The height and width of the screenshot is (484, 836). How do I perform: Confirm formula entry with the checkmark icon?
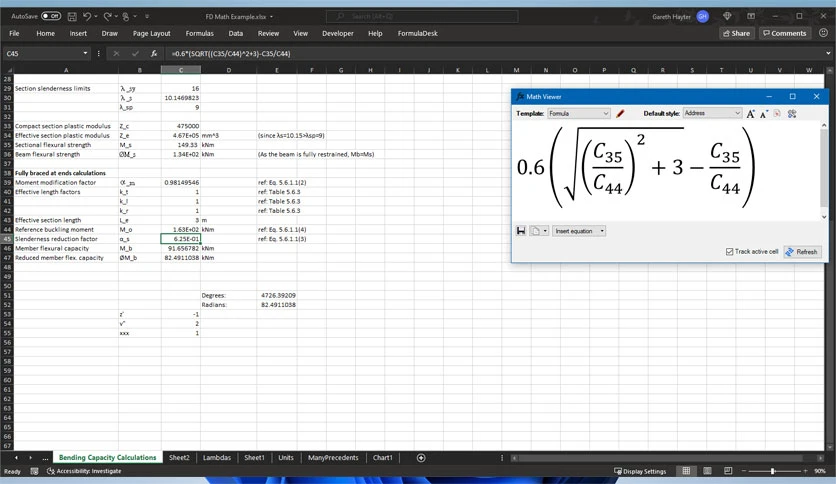[x=135, y=53]
